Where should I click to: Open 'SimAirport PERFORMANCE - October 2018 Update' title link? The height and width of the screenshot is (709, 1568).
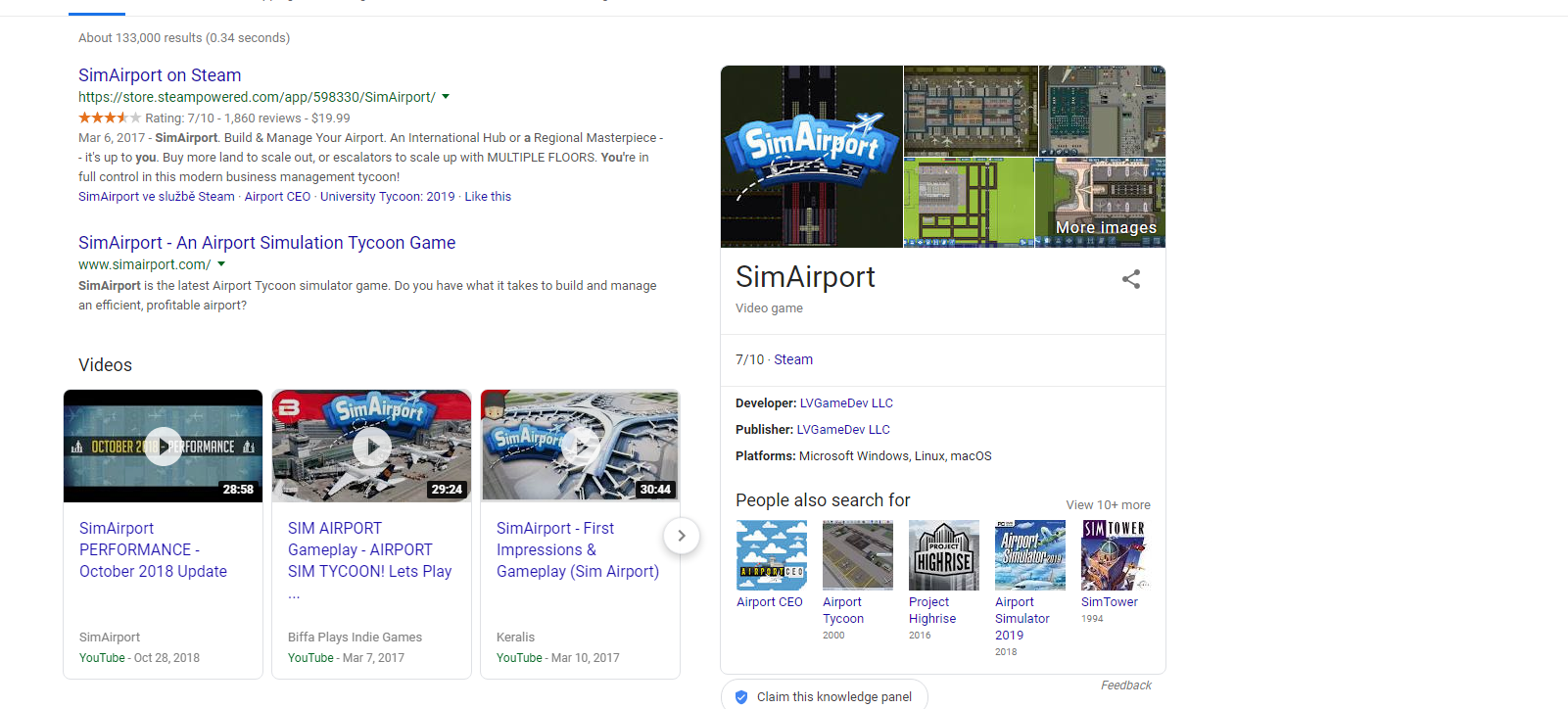153,550
